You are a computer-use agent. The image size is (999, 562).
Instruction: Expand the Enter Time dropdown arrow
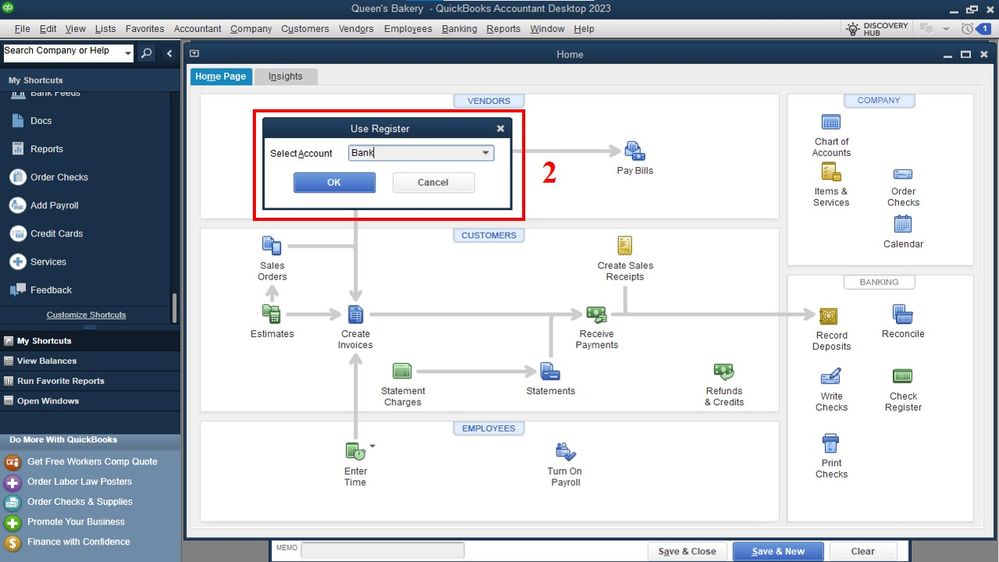(373, 446)
